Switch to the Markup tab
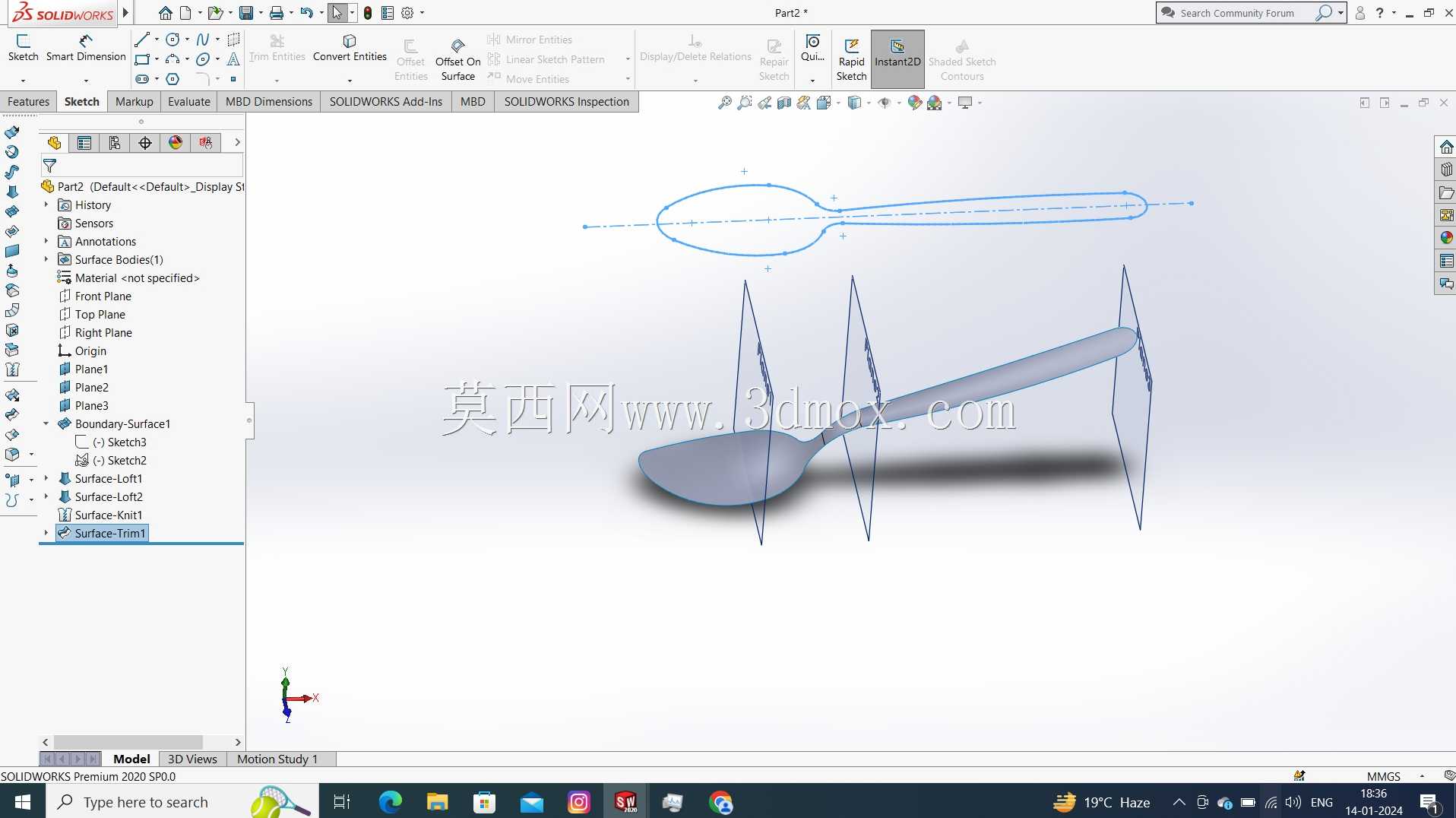This screenshot has width=1456, height=818. point(135,102)
